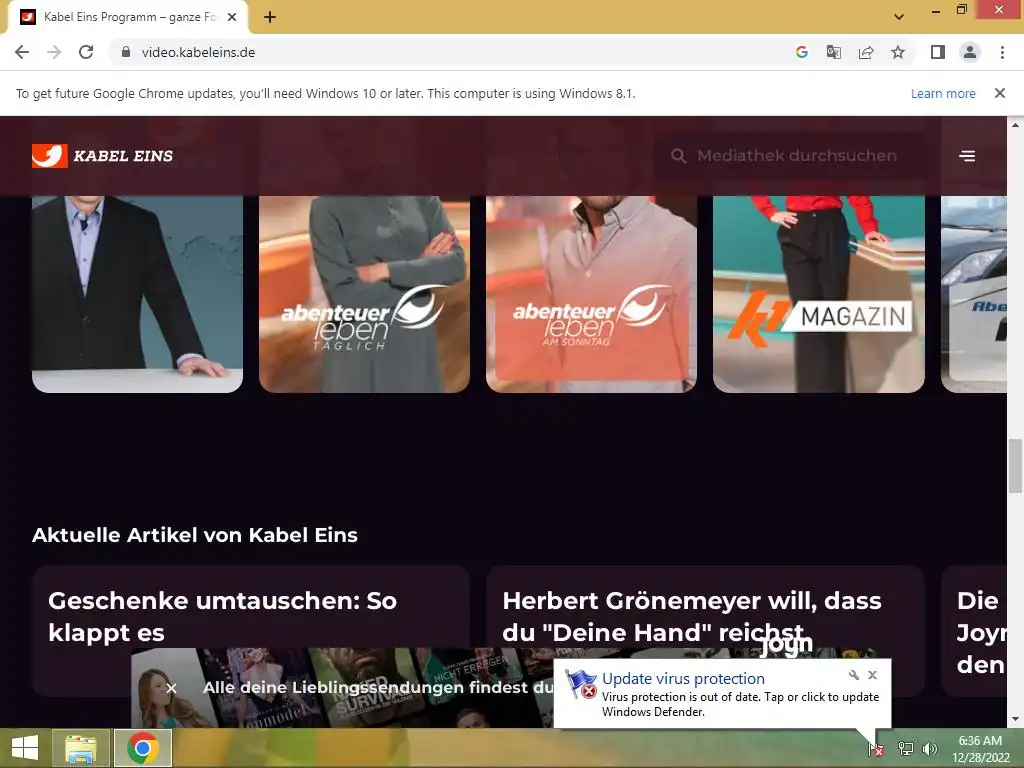The height and width of the screenshot is (768, 1024).
Task: Click the scrollbar down arrow
Action: [x=1015, y=719]
